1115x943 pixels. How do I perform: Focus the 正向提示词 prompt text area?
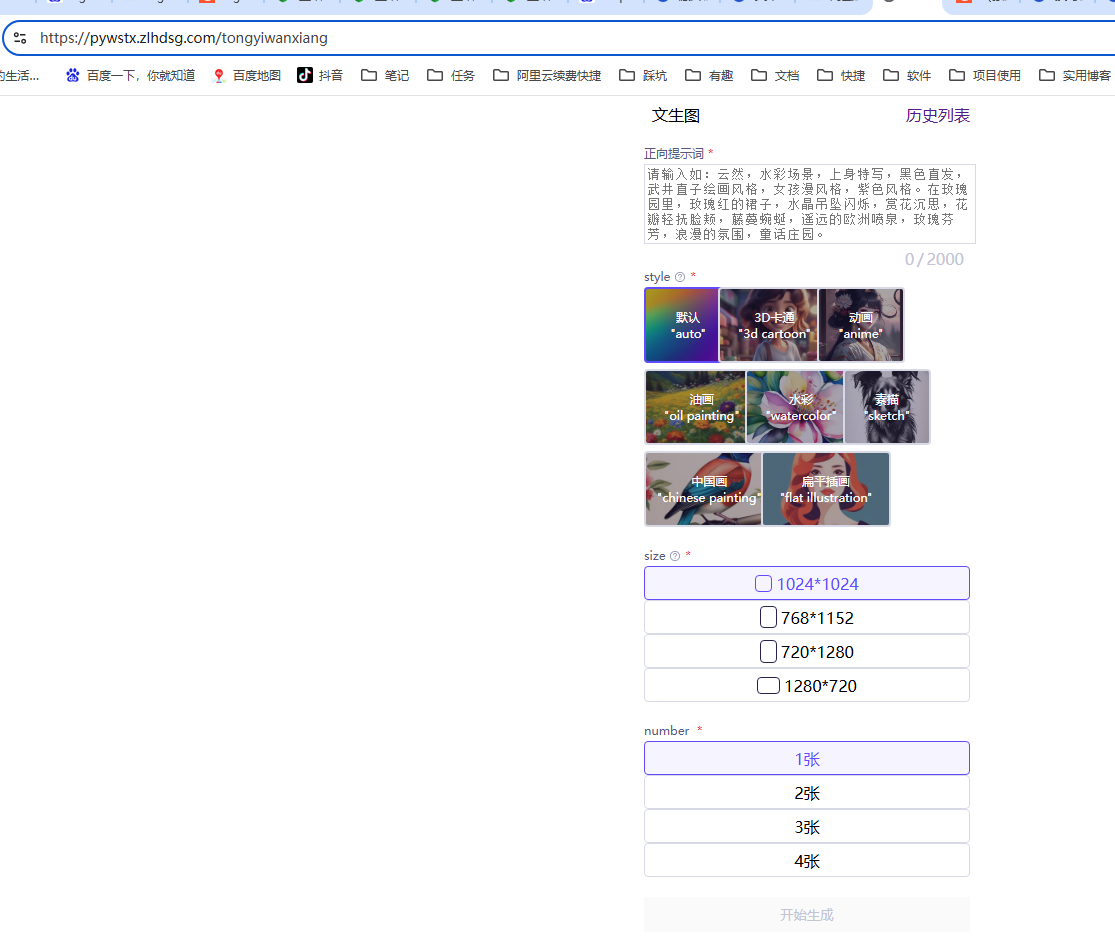click(x=809, y=204)
